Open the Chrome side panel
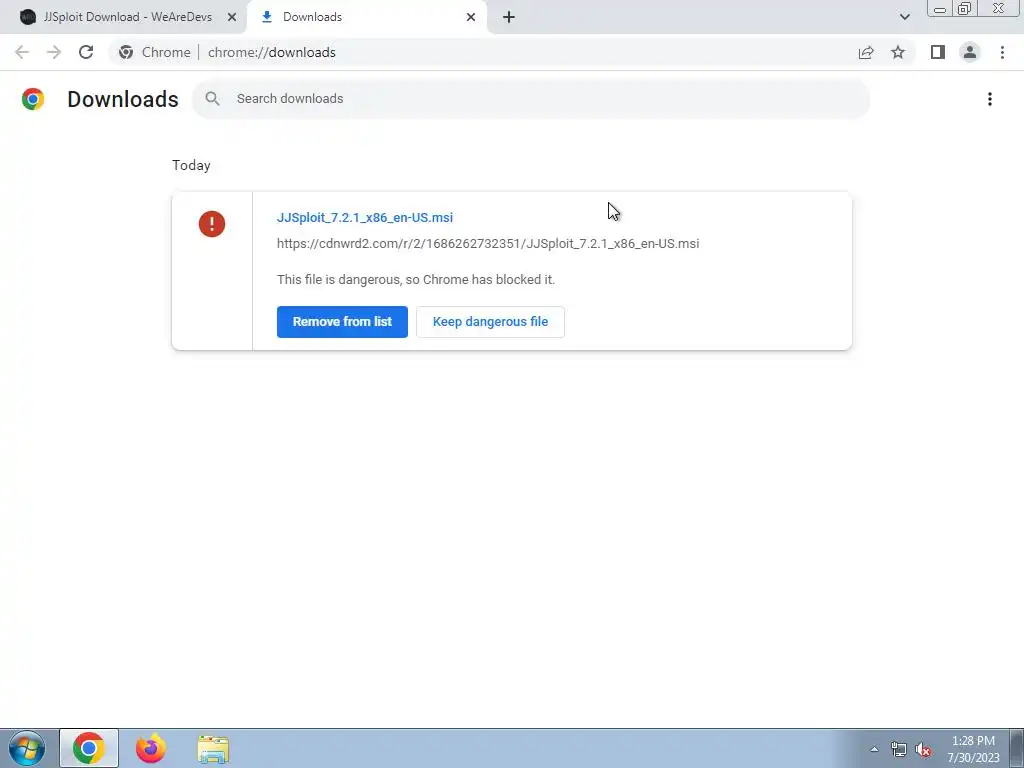Image resolution: width=1024 pixels, height=768 pixels. click(x=938, y=52)
